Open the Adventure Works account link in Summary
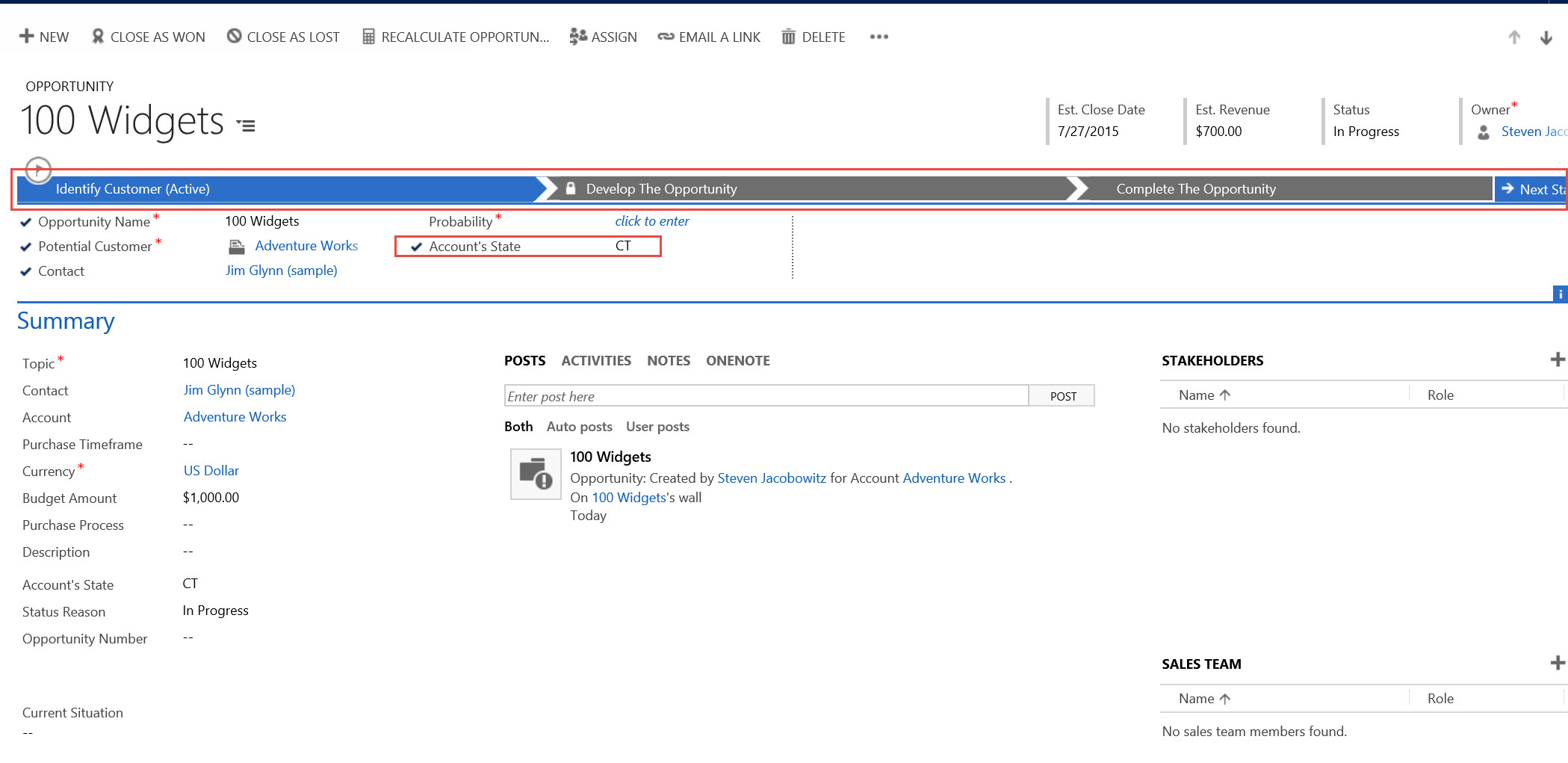Viewport: 1568px width, 763px height. click(x=235, y=417)
